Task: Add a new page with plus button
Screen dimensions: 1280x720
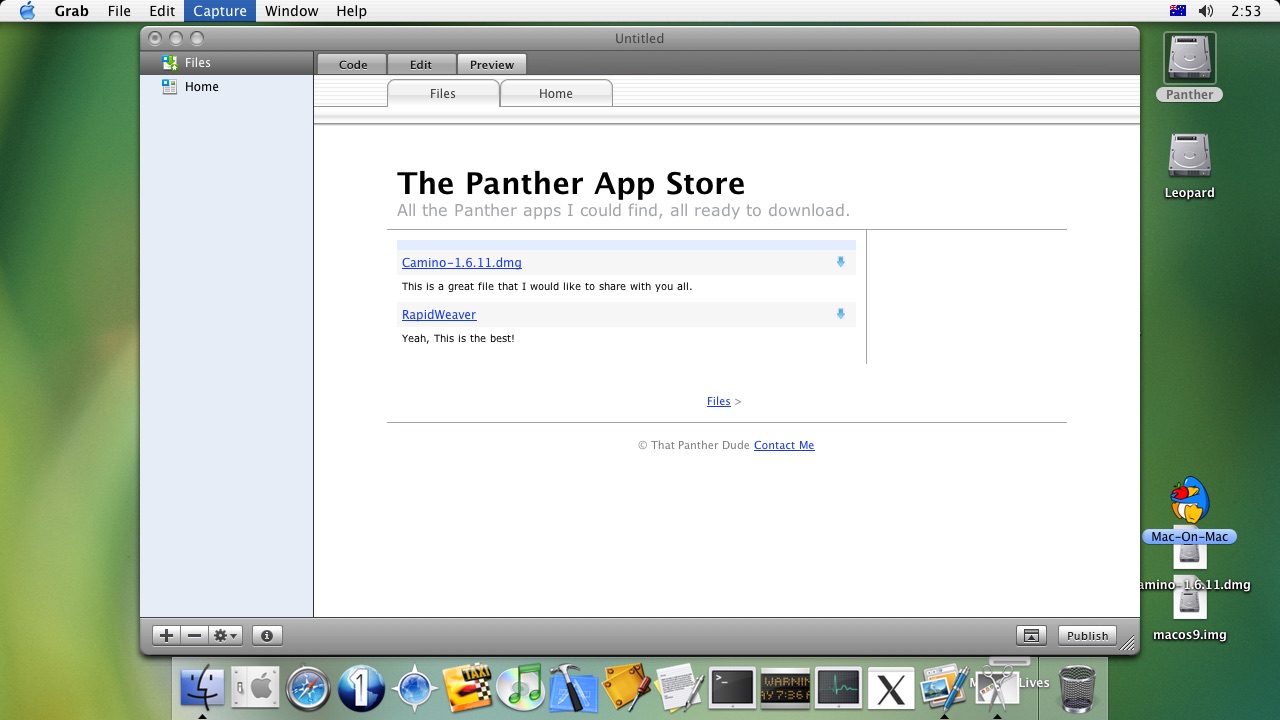Action: tap(166, 635)
